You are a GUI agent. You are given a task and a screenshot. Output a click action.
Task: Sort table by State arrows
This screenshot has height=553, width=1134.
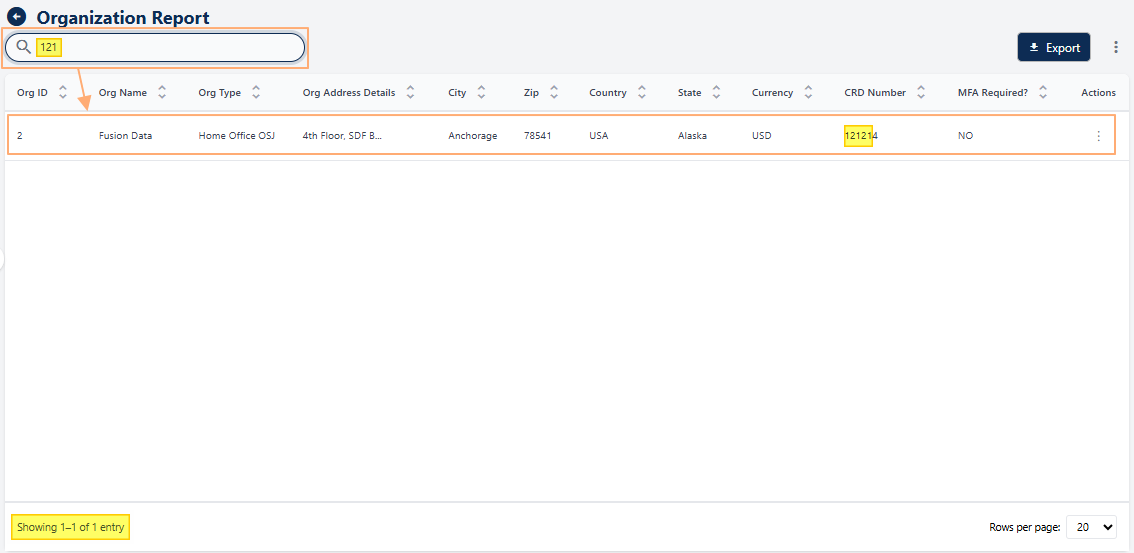click(x=716, y=93)
